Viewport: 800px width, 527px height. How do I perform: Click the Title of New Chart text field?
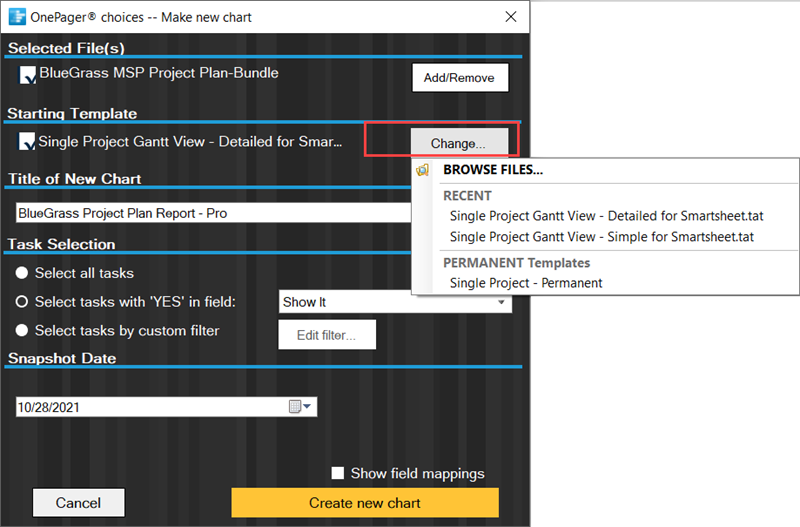coord(213,213)
